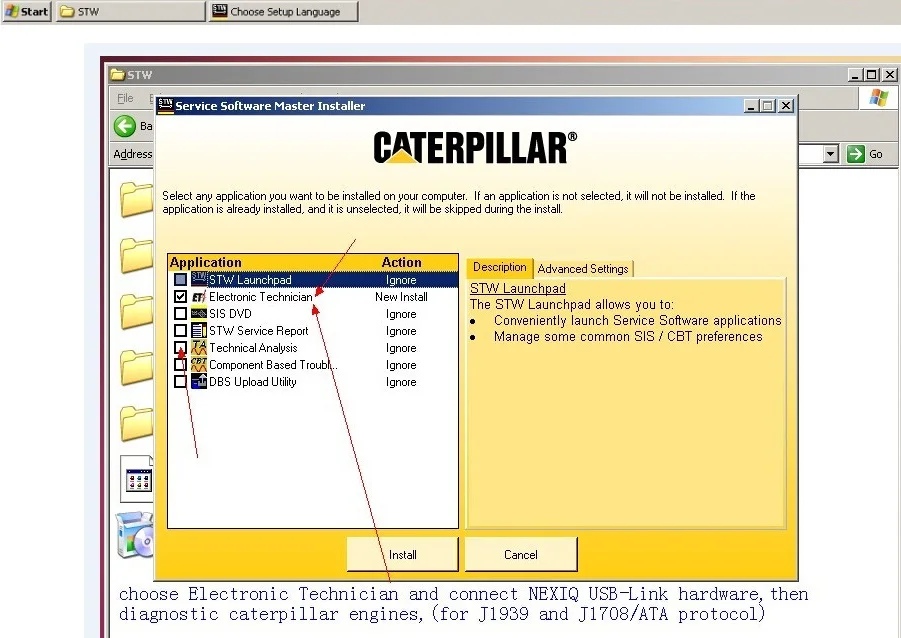Switch to the Description tab
This screenshot has height=638, width=901.
(499, 267)
